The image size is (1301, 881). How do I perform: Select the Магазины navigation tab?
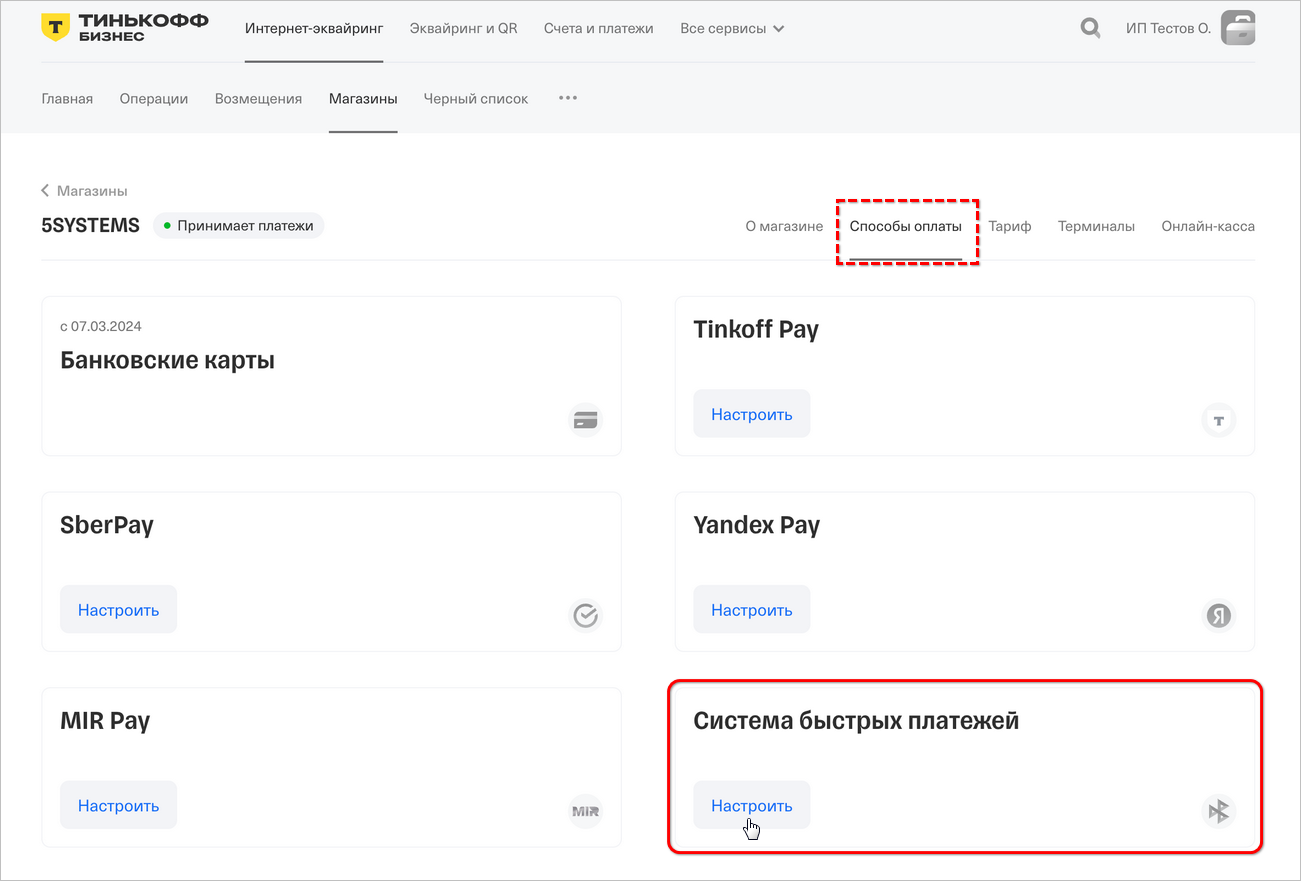pyautogui.click(x=363, y=98)
